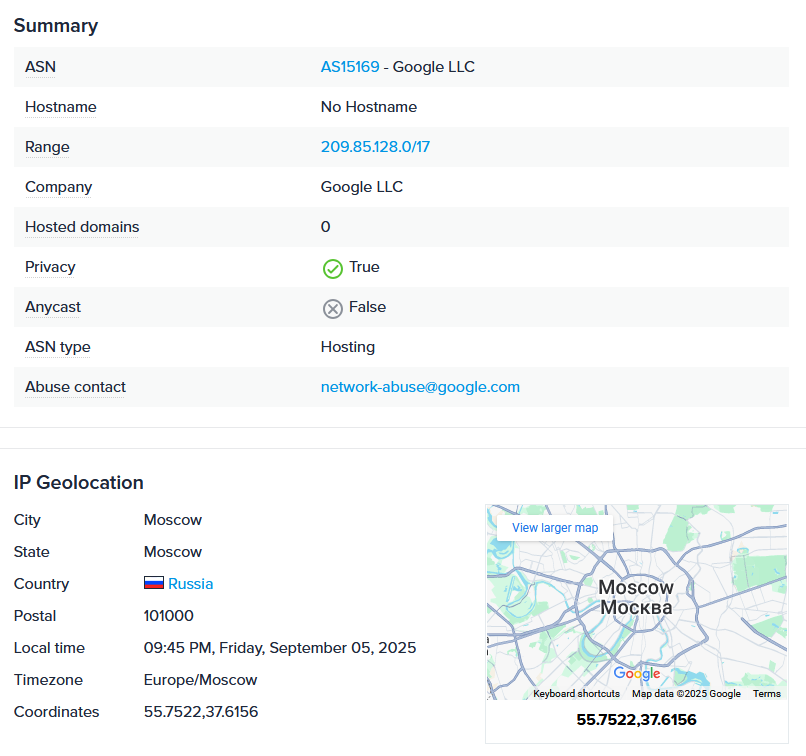Click the Abuse contact label
The image size is (806, 756).
[x=75, y=387]
